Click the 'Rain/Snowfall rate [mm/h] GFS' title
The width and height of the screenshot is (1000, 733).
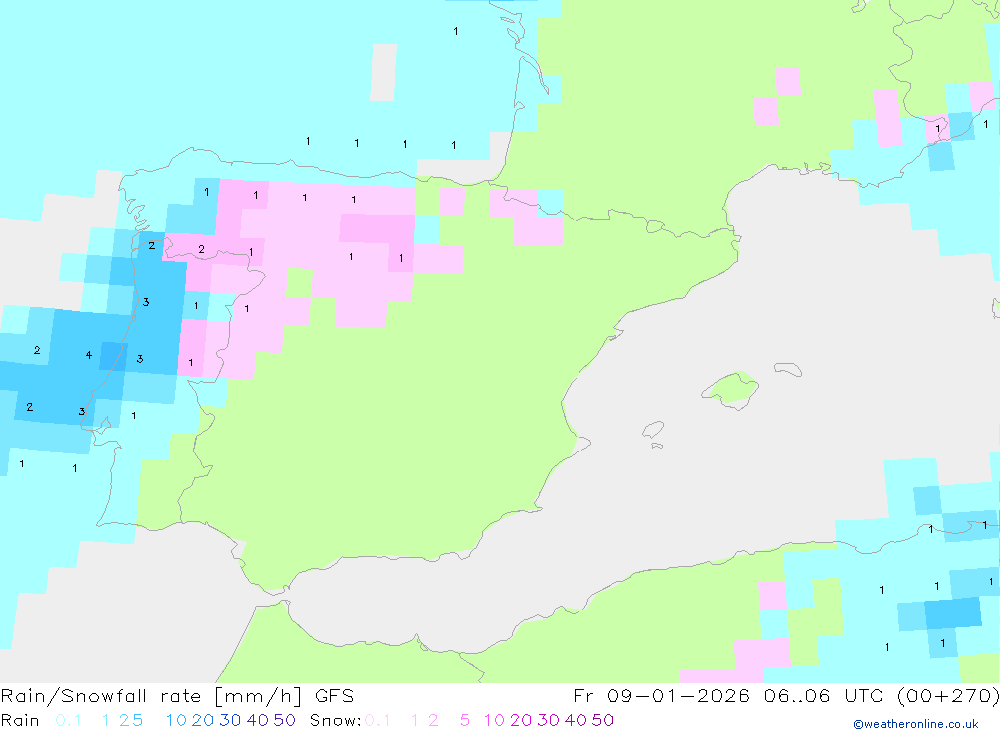pyautogui.click(x=177, y=696)
